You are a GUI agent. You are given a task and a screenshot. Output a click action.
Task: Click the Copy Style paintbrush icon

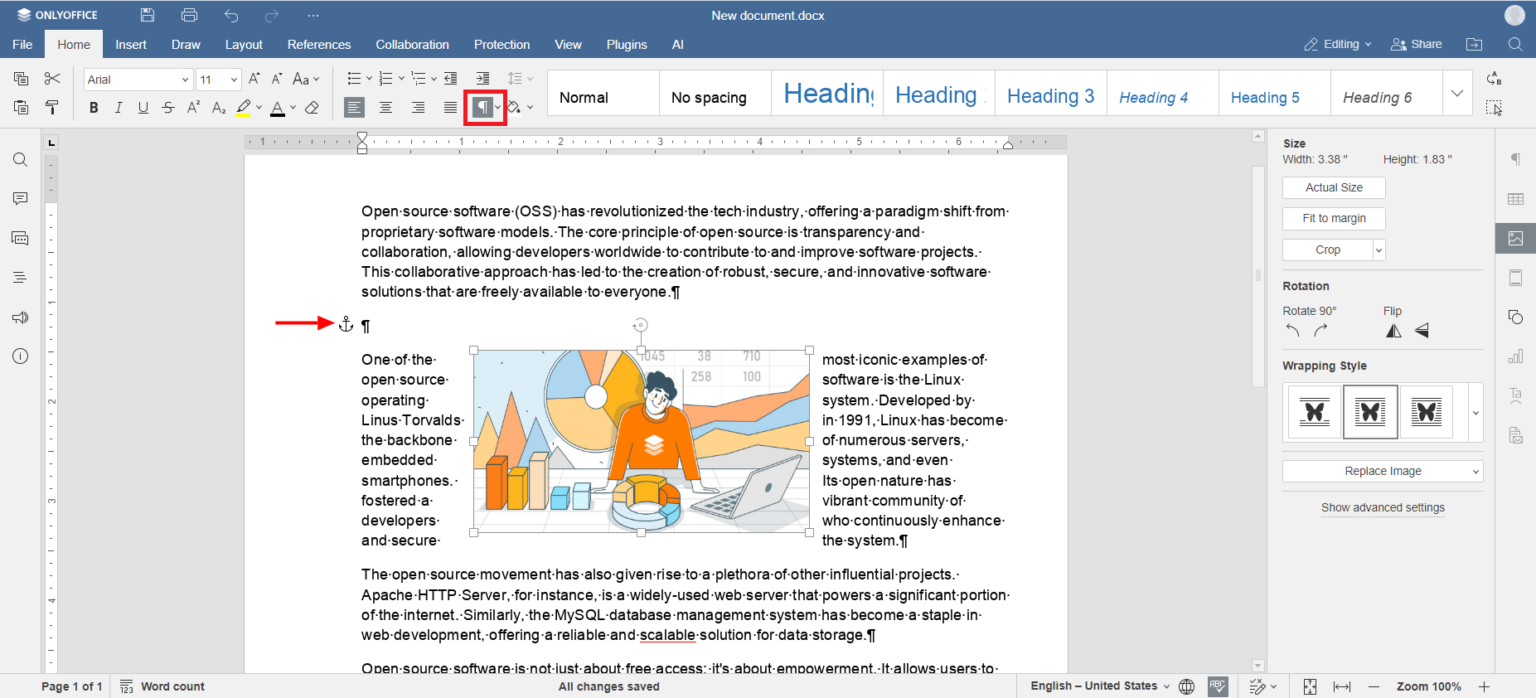click(x=52, y=108)
